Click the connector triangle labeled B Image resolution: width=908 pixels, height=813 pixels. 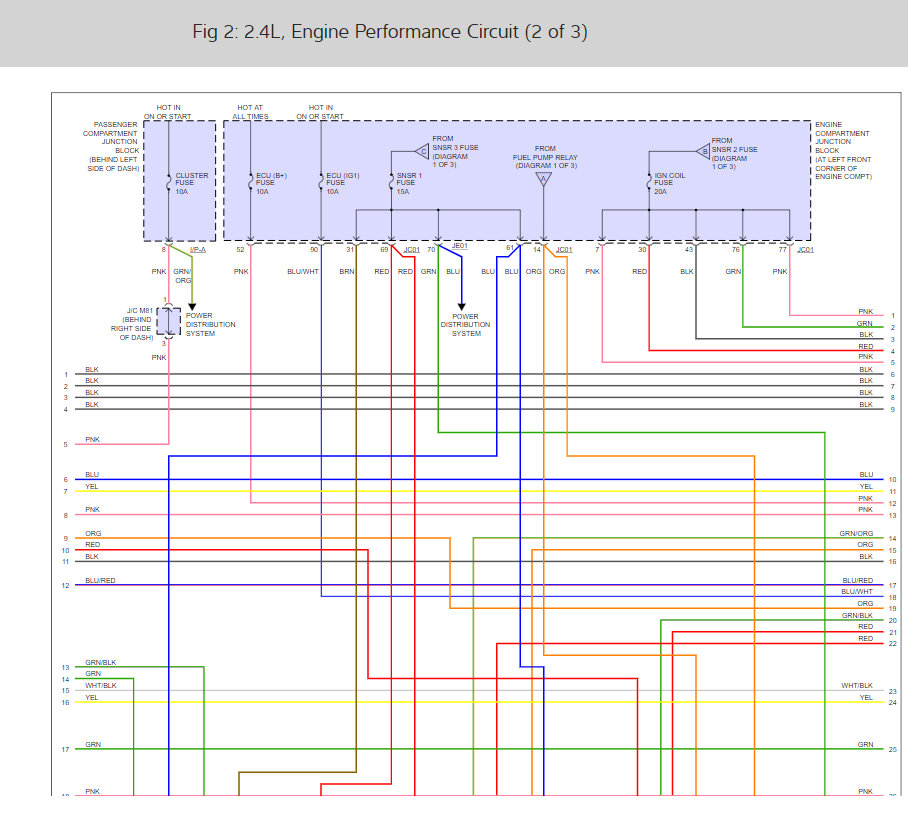(703, 152)
